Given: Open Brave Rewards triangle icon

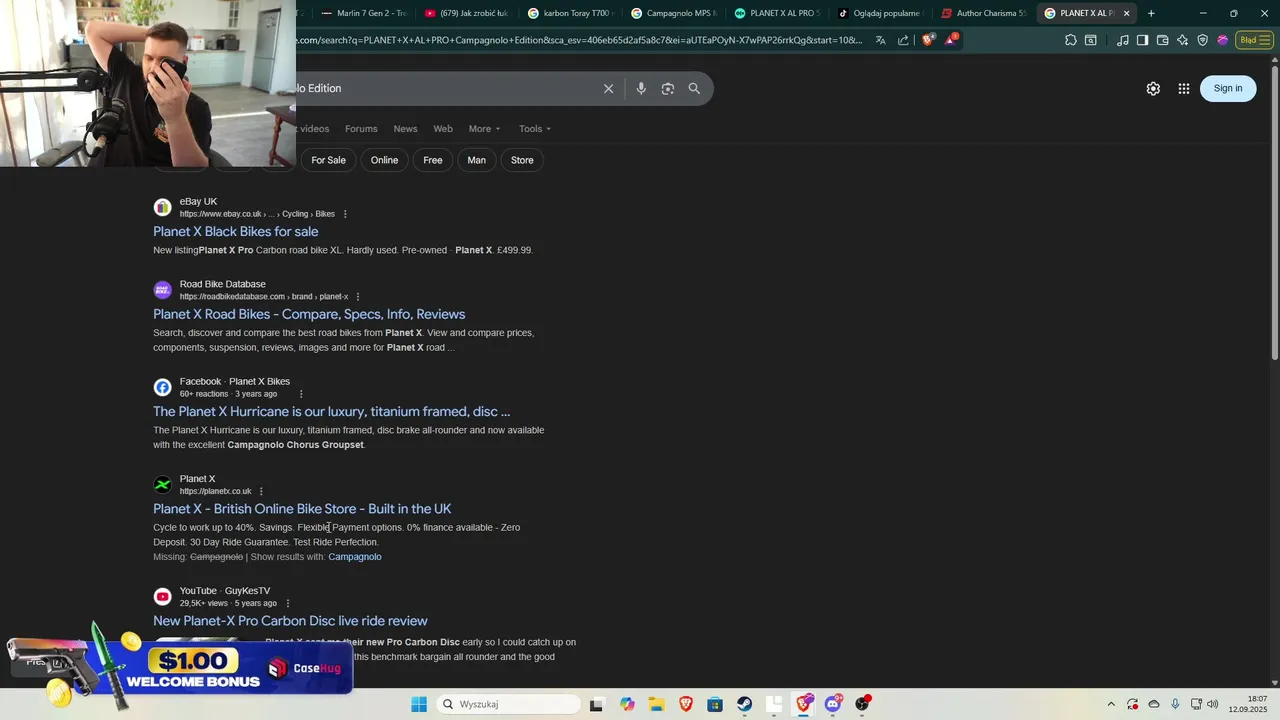Looking at the screenshot, I should (x=952, y=40).
